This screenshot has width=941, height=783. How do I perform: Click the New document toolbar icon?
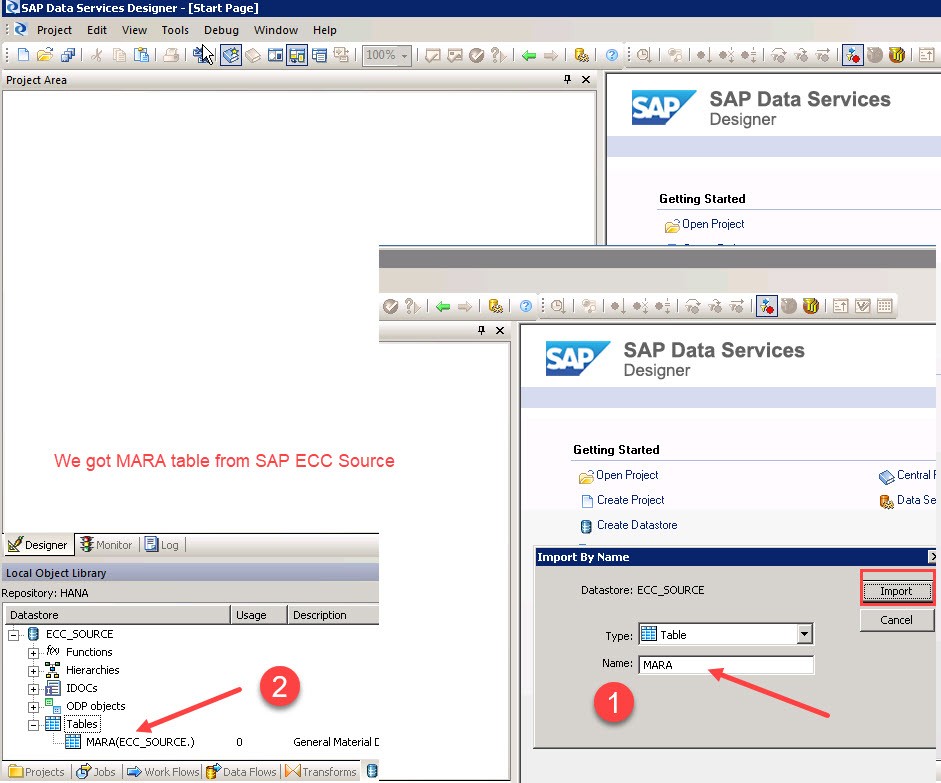tap(23, 55)
